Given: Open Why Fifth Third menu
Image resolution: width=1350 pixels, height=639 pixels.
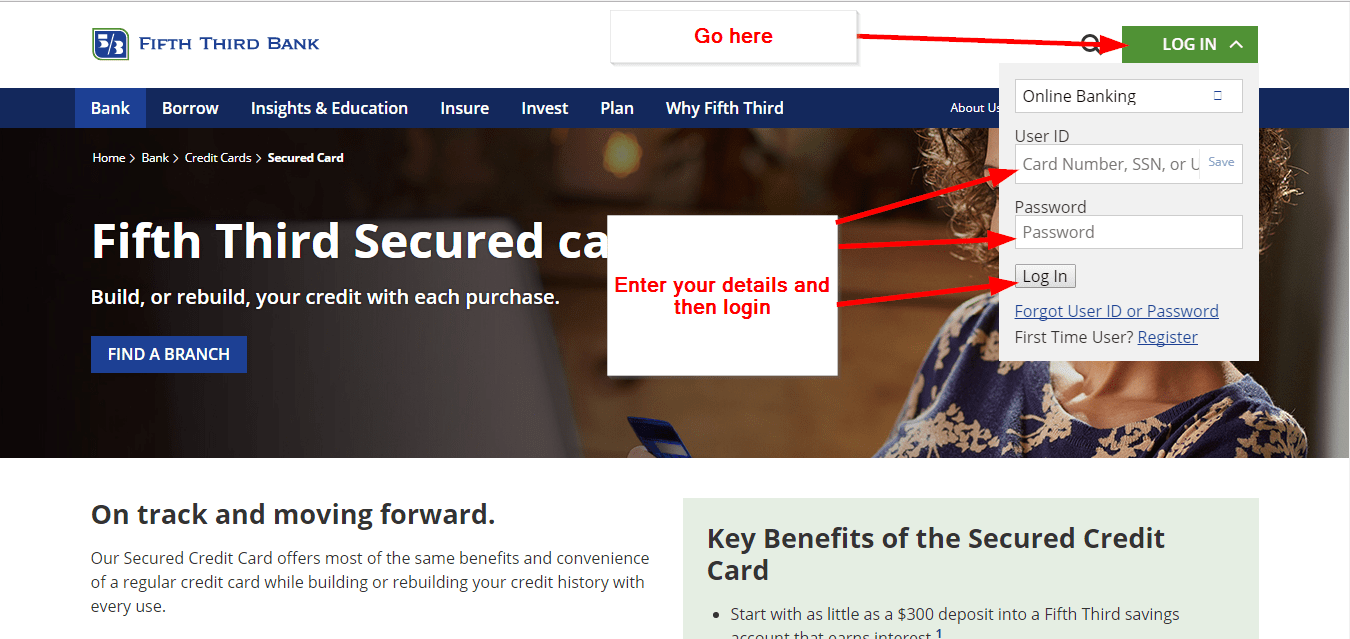Looking at the screenshot, I should [725, 108].
